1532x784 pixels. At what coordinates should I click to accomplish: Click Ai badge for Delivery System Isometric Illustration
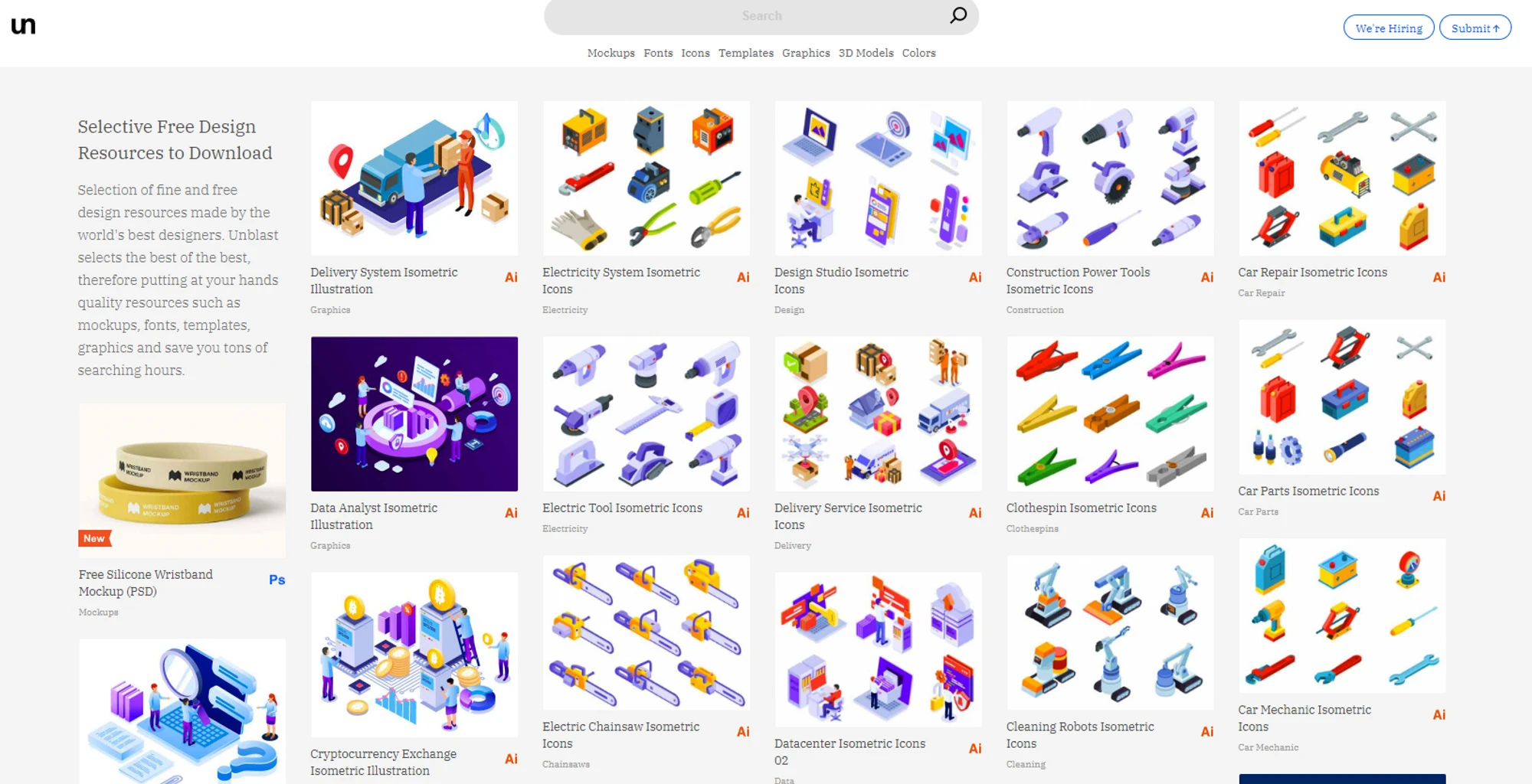[x=511, y=277]
